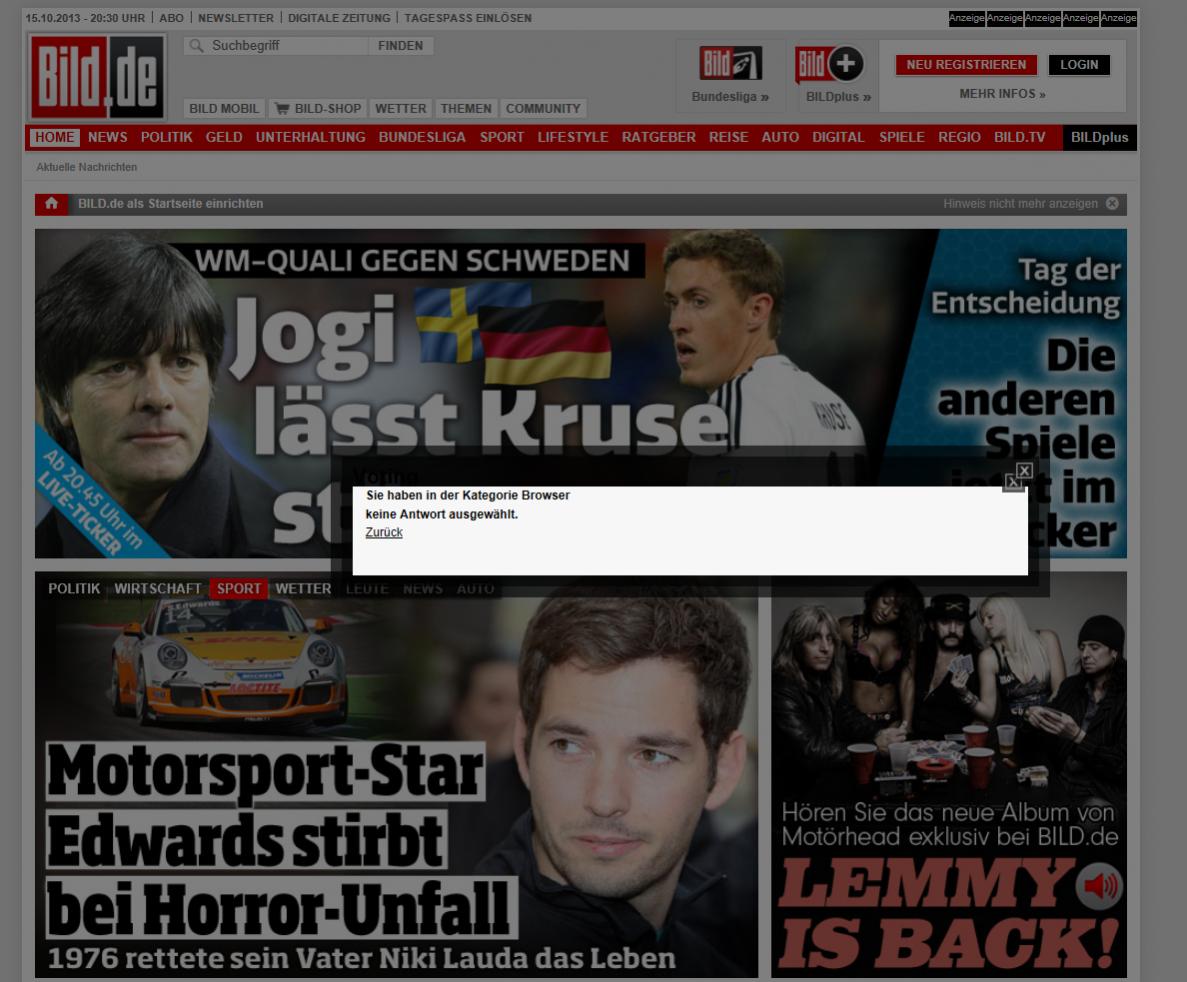Viewport: 1187px width, 982px height.
Task: Select HOME in main navigation
Action: pos(55,137)
